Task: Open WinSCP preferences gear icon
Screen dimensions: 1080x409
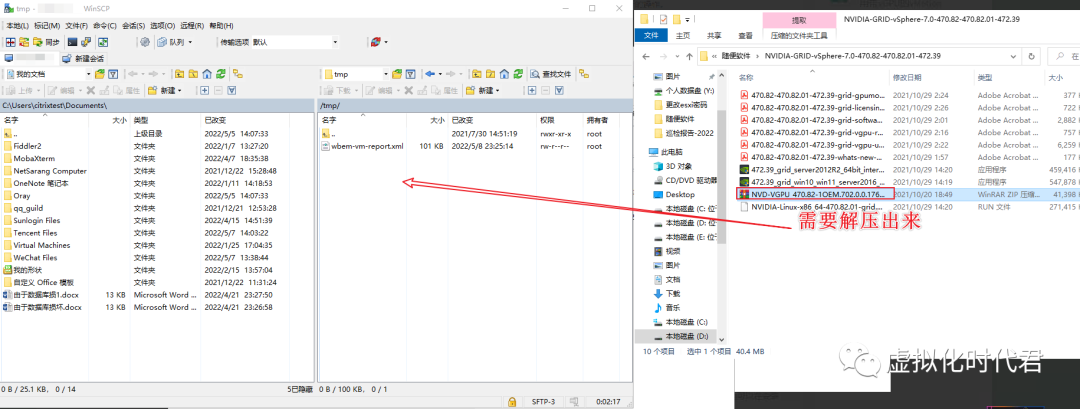Action: click(145, 42)
